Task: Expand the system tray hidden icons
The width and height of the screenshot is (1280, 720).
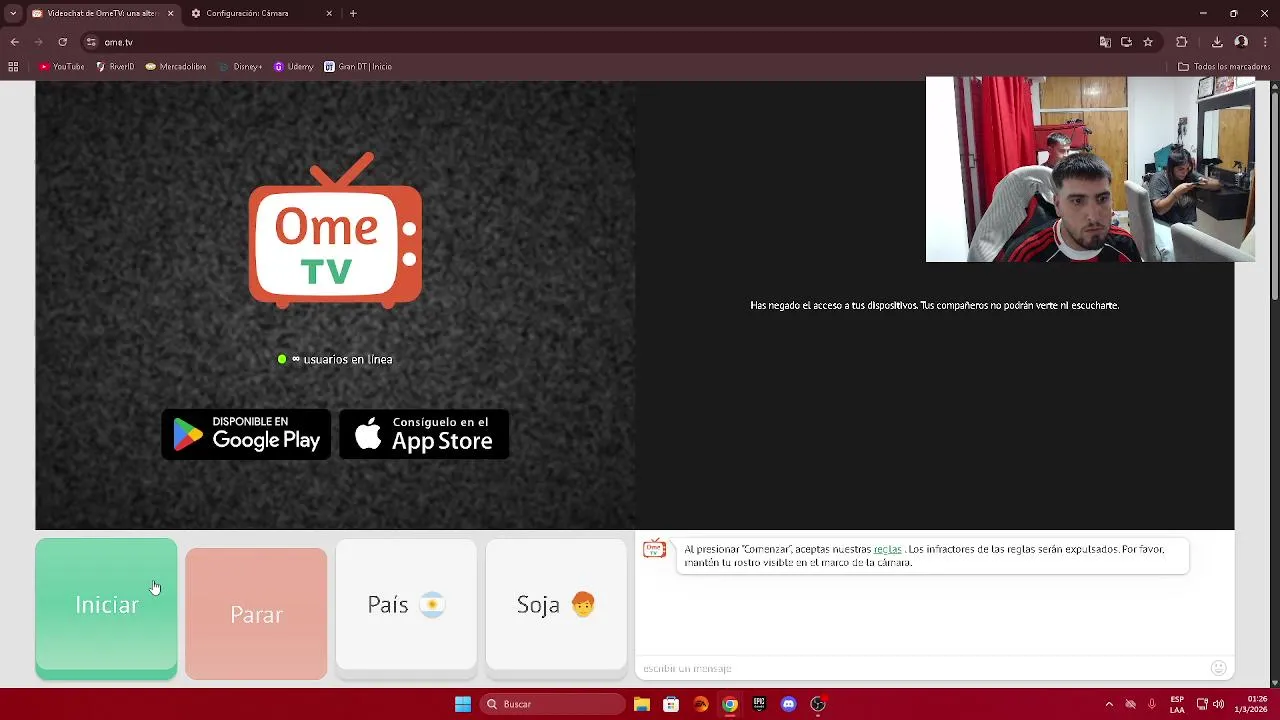Action: [1109, 704]
